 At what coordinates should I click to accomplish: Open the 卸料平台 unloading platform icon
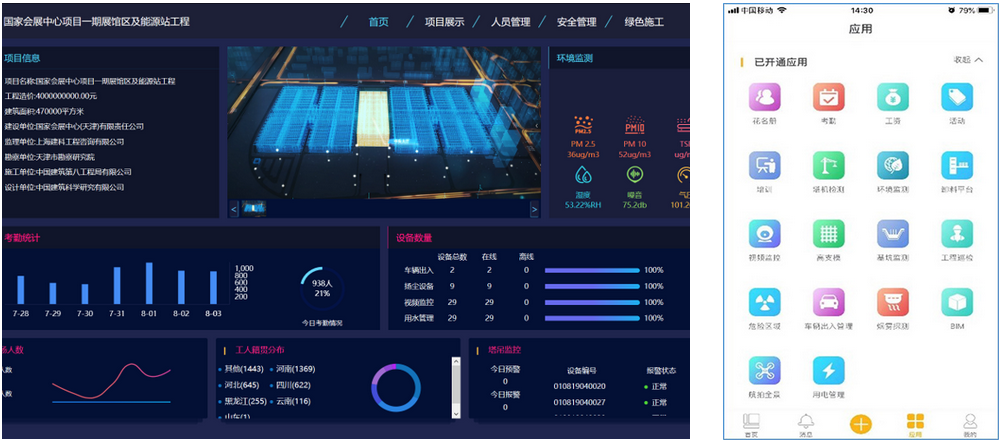click(957, 166)
